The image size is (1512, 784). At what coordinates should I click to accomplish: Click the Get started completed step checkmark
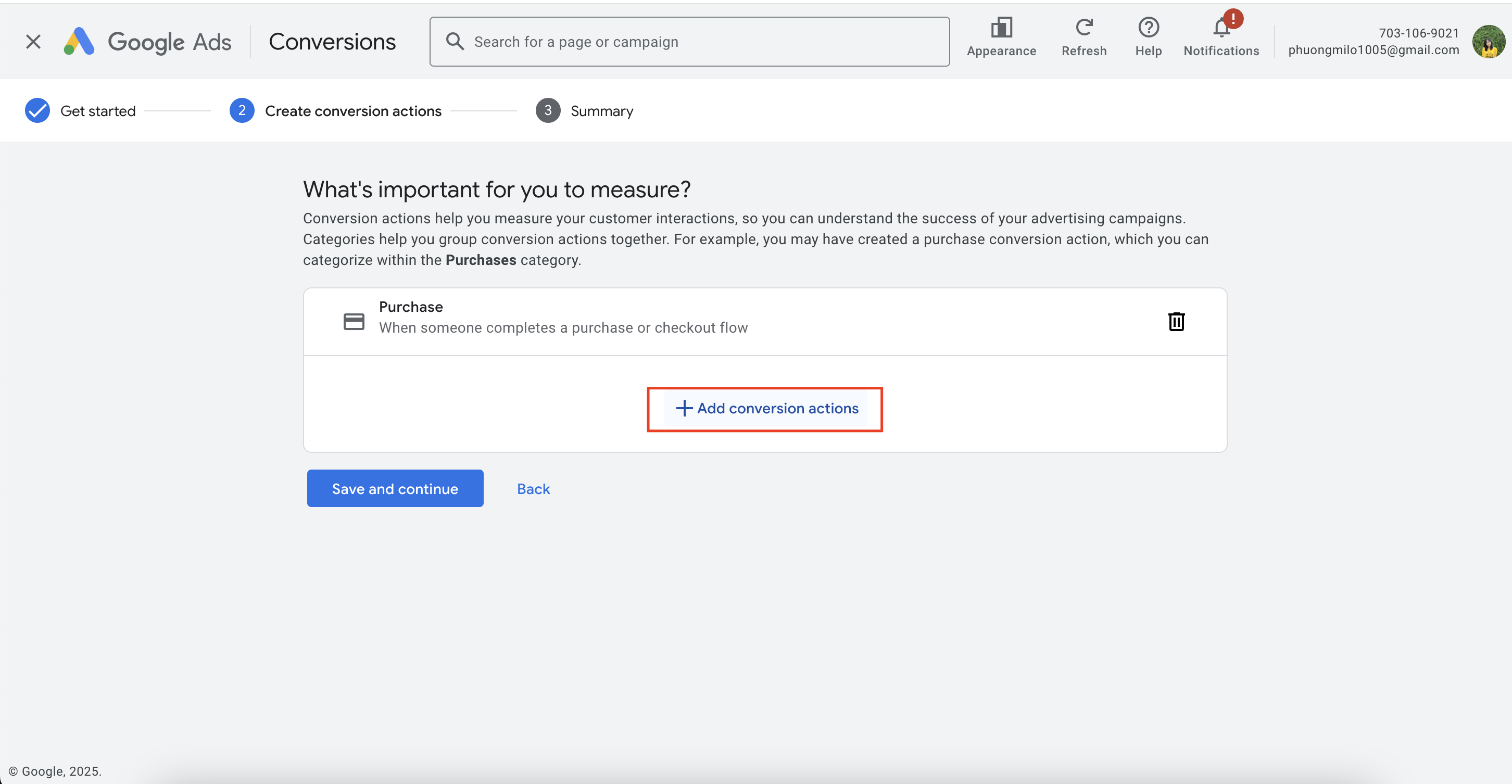(37, 111)
